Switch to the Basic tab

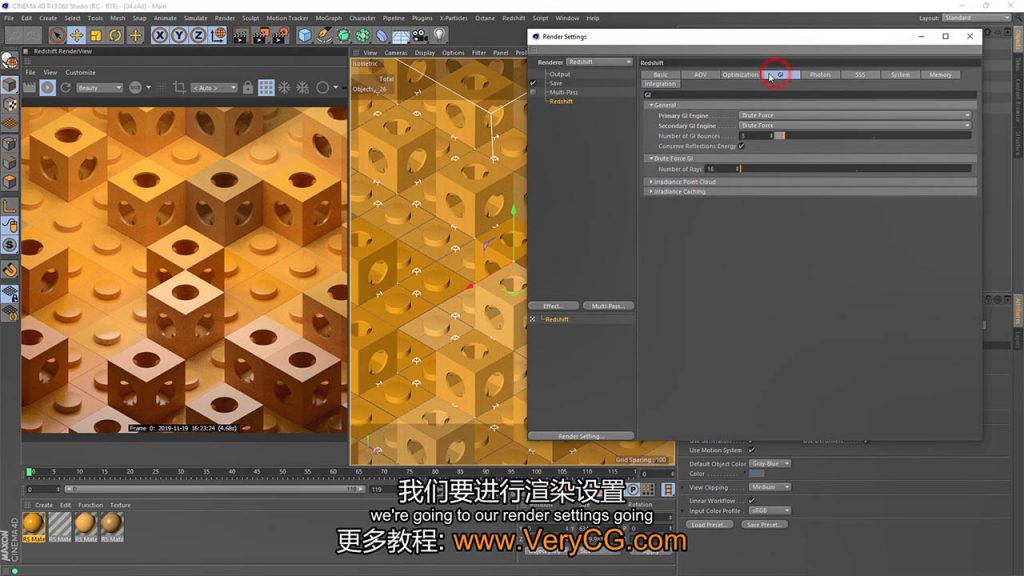coord(660,74)
